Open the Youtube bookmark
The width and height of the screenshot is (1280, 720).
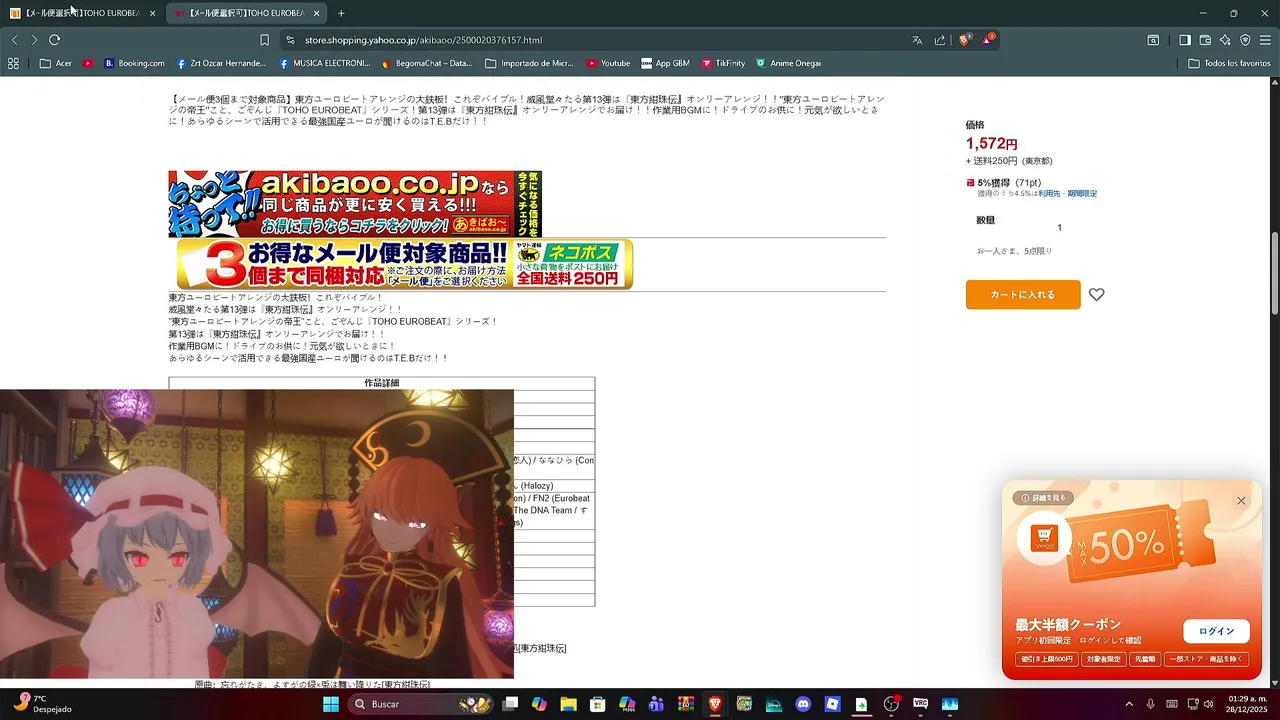pyautogui.click(x=608, y=63)
